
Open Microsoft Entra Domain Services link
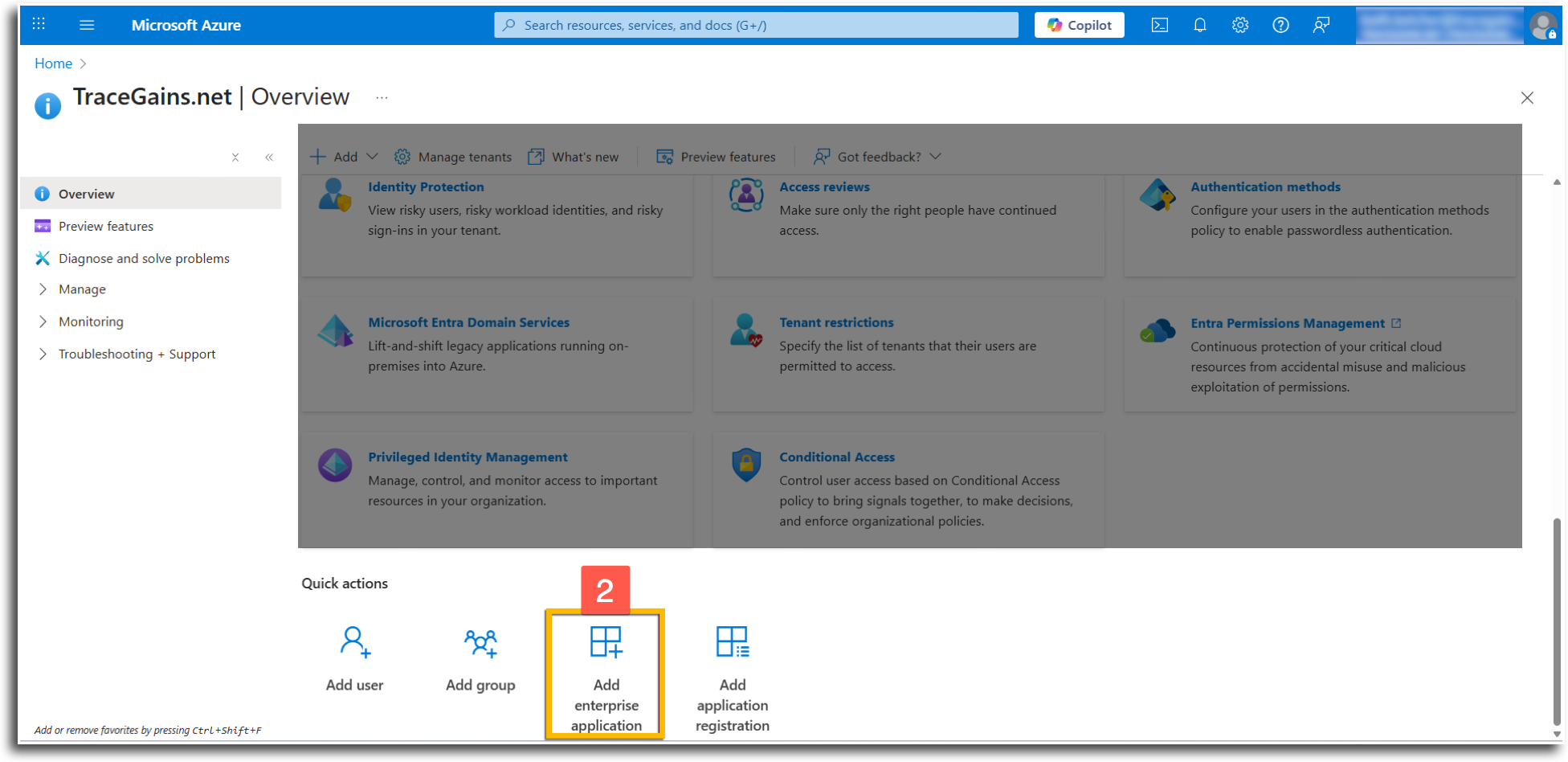[468, 322]
